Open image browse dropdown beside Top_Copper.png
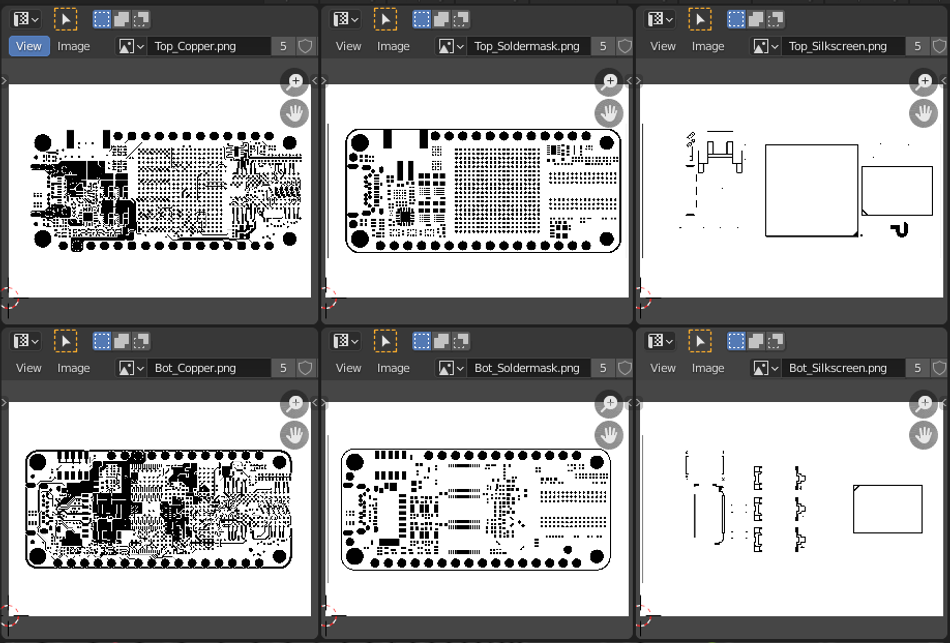The image size is (950, 643). (x=131, y=46)
